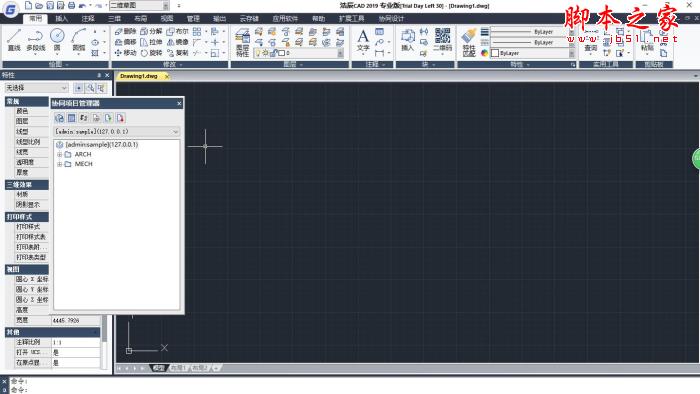The image size is (700, 394).
Task: Click the Stretch (拉伸) tool
Action: tap(151, 42)
